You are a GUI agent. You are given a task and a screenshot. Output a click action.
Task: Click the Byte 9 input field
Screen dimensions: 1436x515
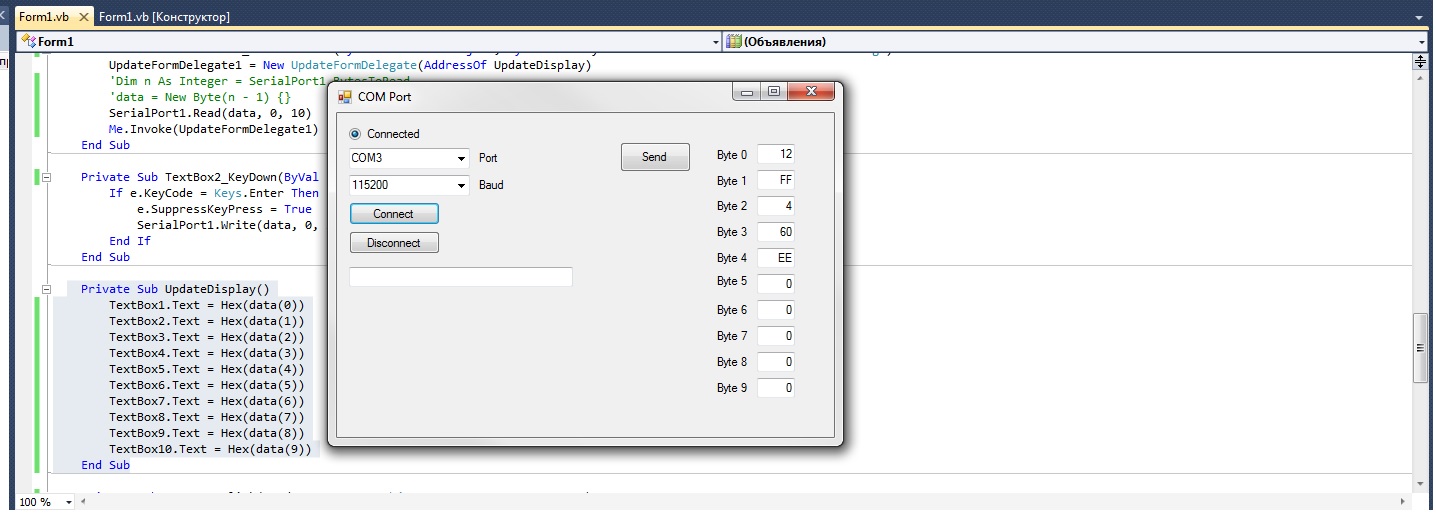(x=776, y=388)
